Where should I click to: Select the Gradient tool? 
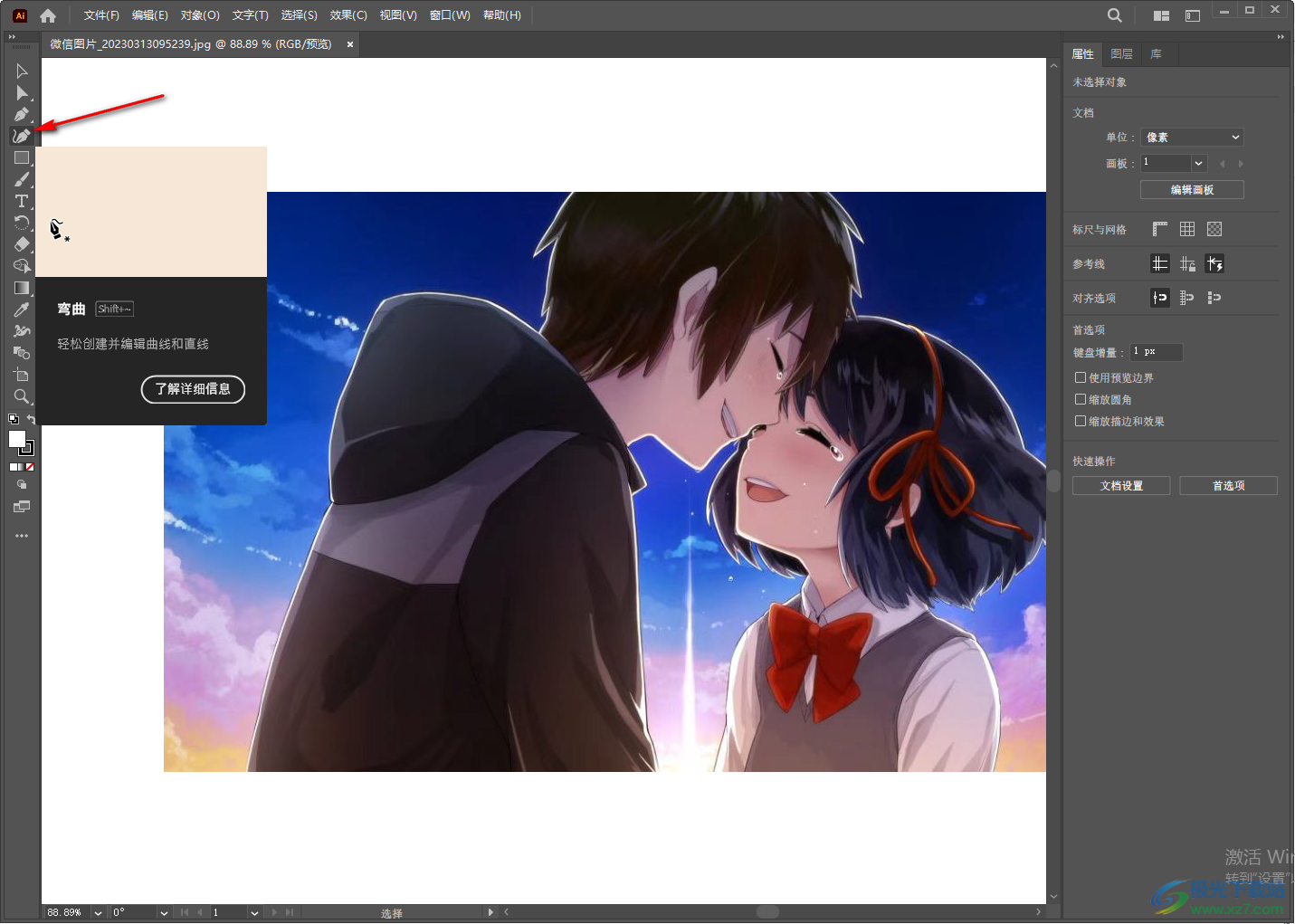(22, 288)
